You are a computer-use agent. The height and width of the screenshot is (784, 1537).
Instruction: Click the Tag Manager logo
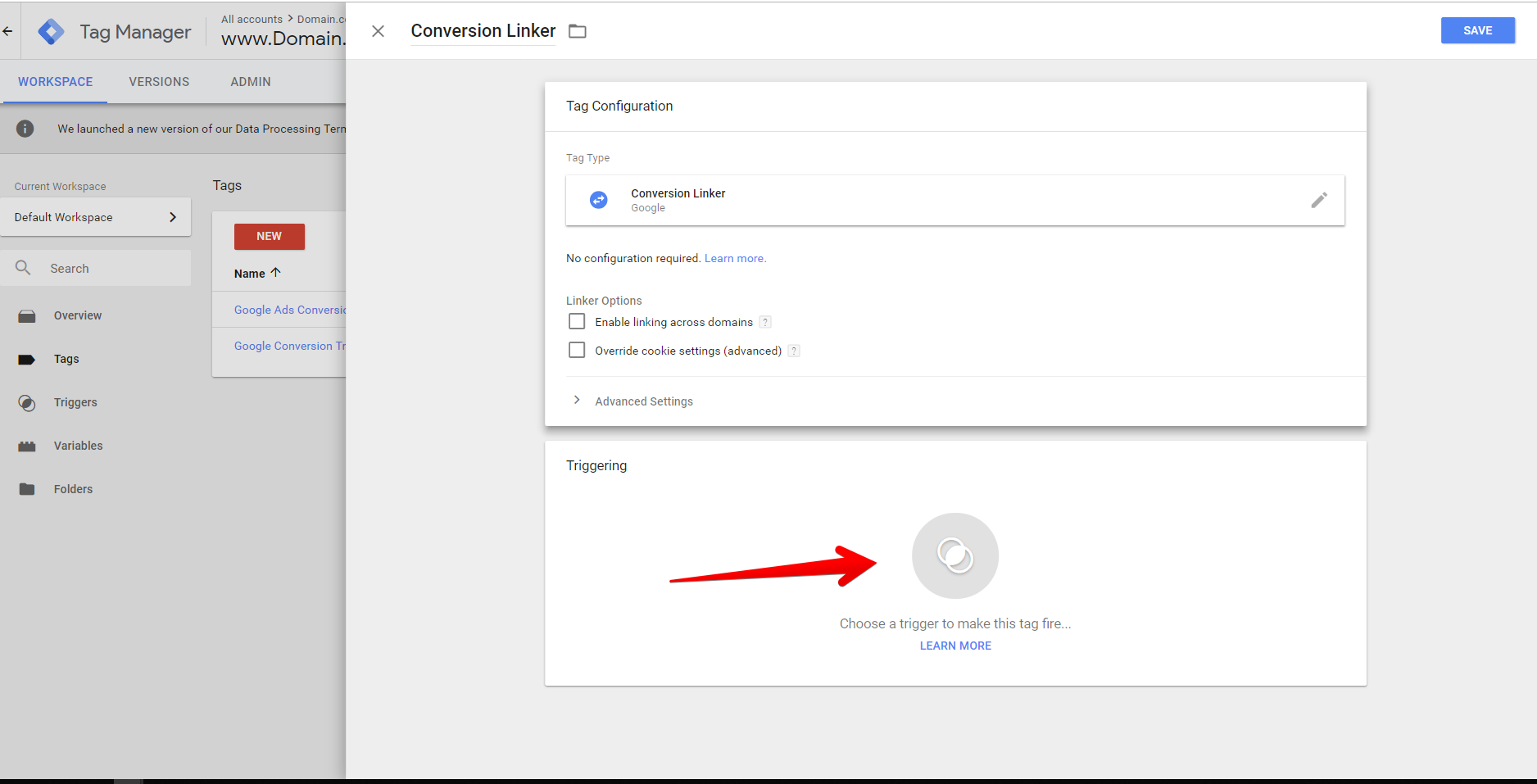[x=51, y=31]
